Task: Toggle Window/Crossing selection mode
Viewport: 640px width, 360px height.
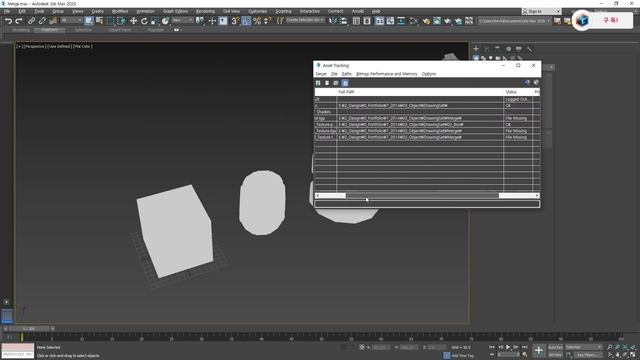Action: click(121, 21)
